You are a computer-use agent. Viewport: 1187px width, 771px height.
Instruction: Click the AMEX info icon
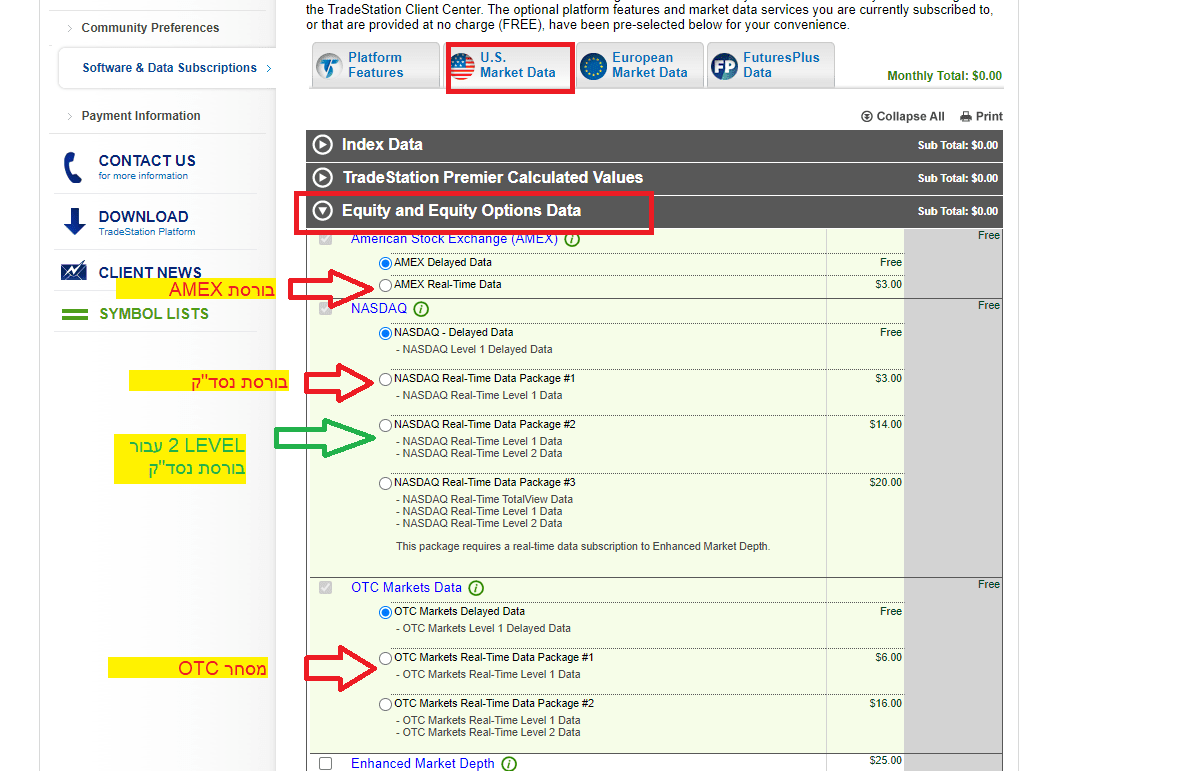572,240
